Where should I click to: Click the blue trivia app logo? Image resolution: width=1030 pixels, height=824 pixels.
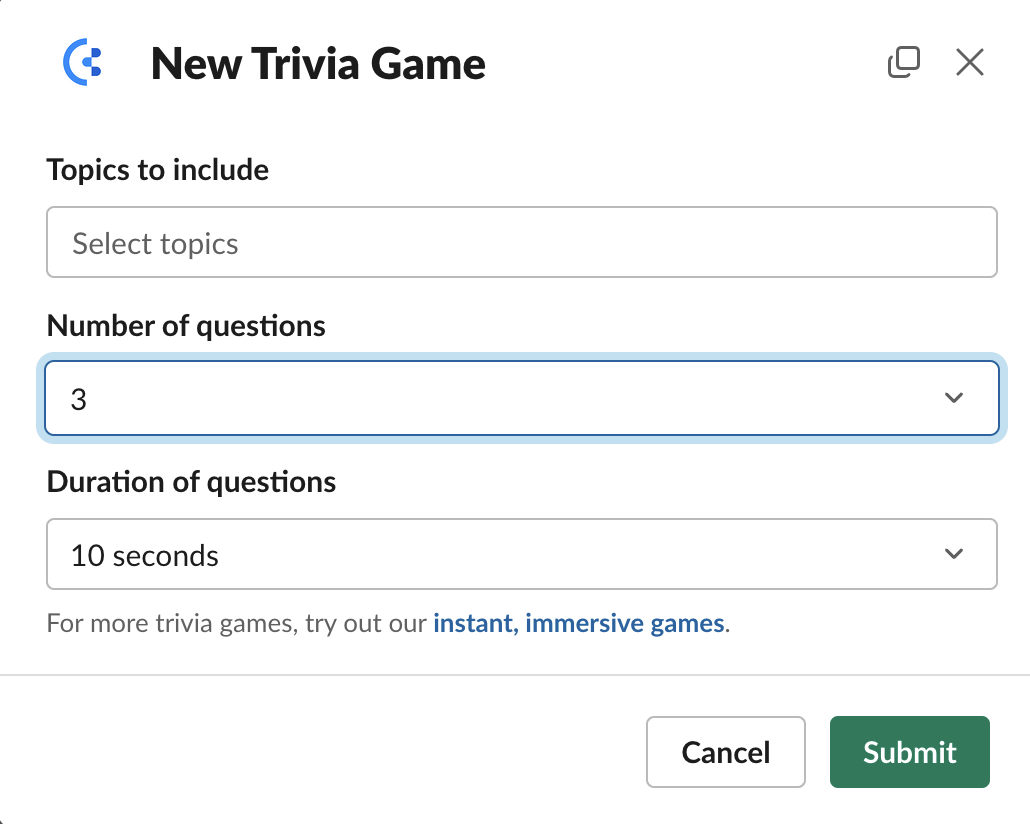82,62
